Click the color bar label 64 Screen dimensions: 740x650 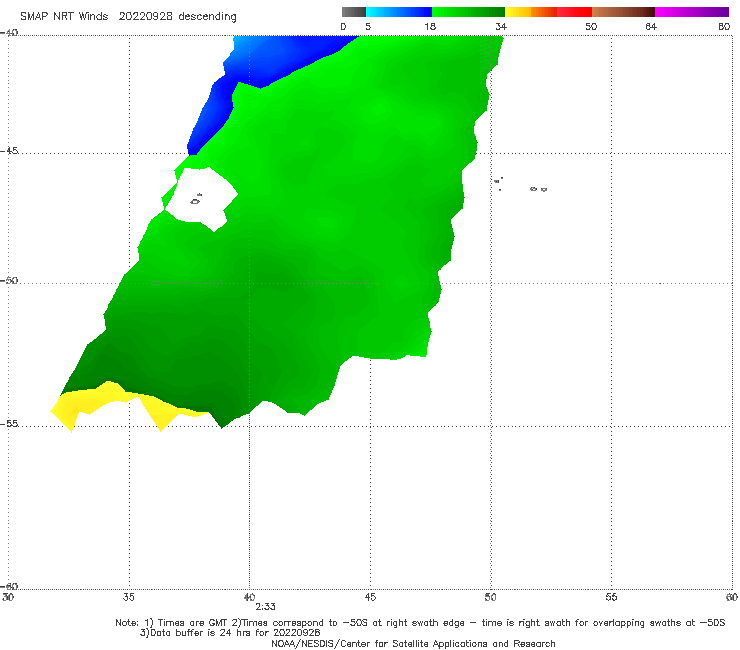point(651,27)
